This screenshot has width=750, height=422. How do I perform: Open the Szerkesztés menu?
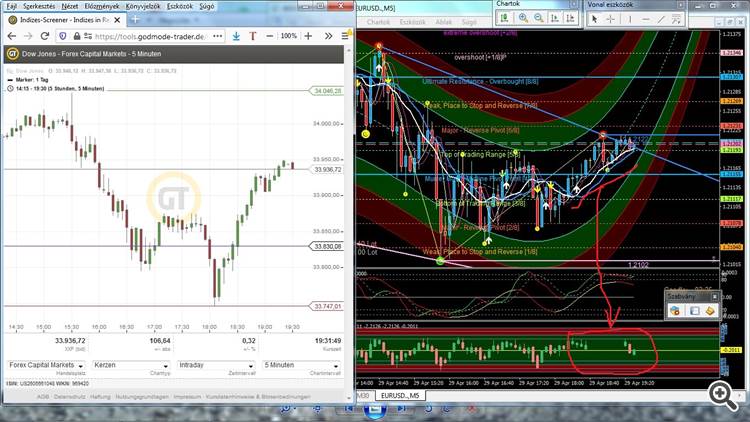tap(39, 6)
